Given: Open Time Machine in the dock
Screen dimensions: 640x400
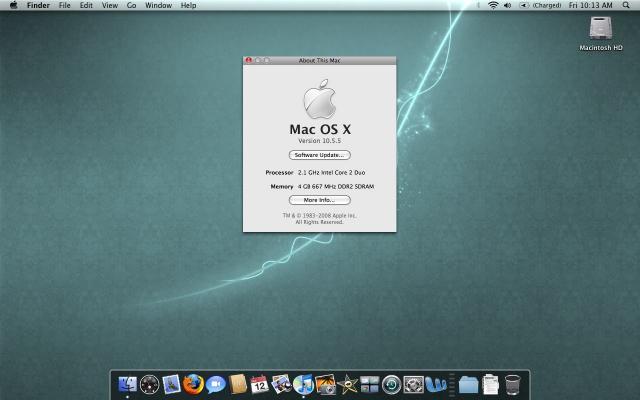Looking at the screenshot, I should coord(392,383).
